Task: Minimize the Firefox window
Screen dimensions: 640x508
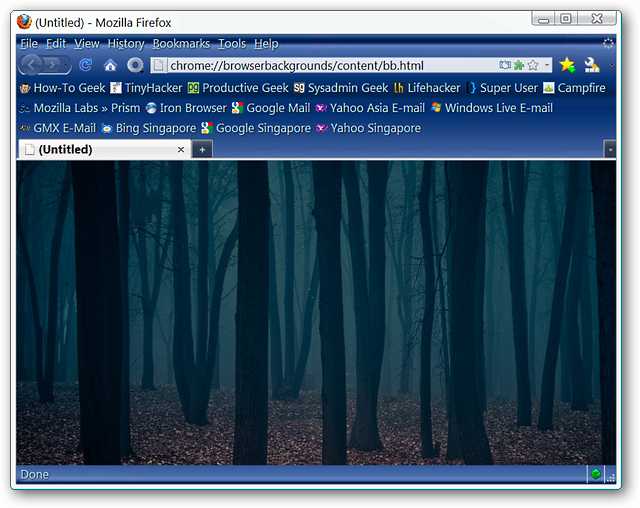Action: [543, 19]
